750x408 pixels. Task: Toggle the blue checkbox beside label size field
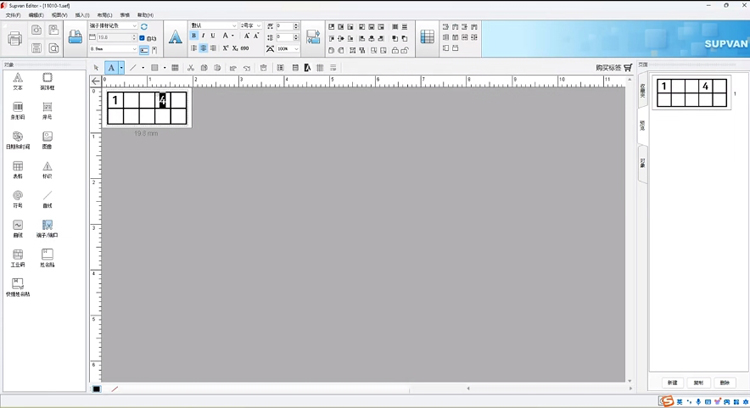pyautogui.click(x=142, y=38)
